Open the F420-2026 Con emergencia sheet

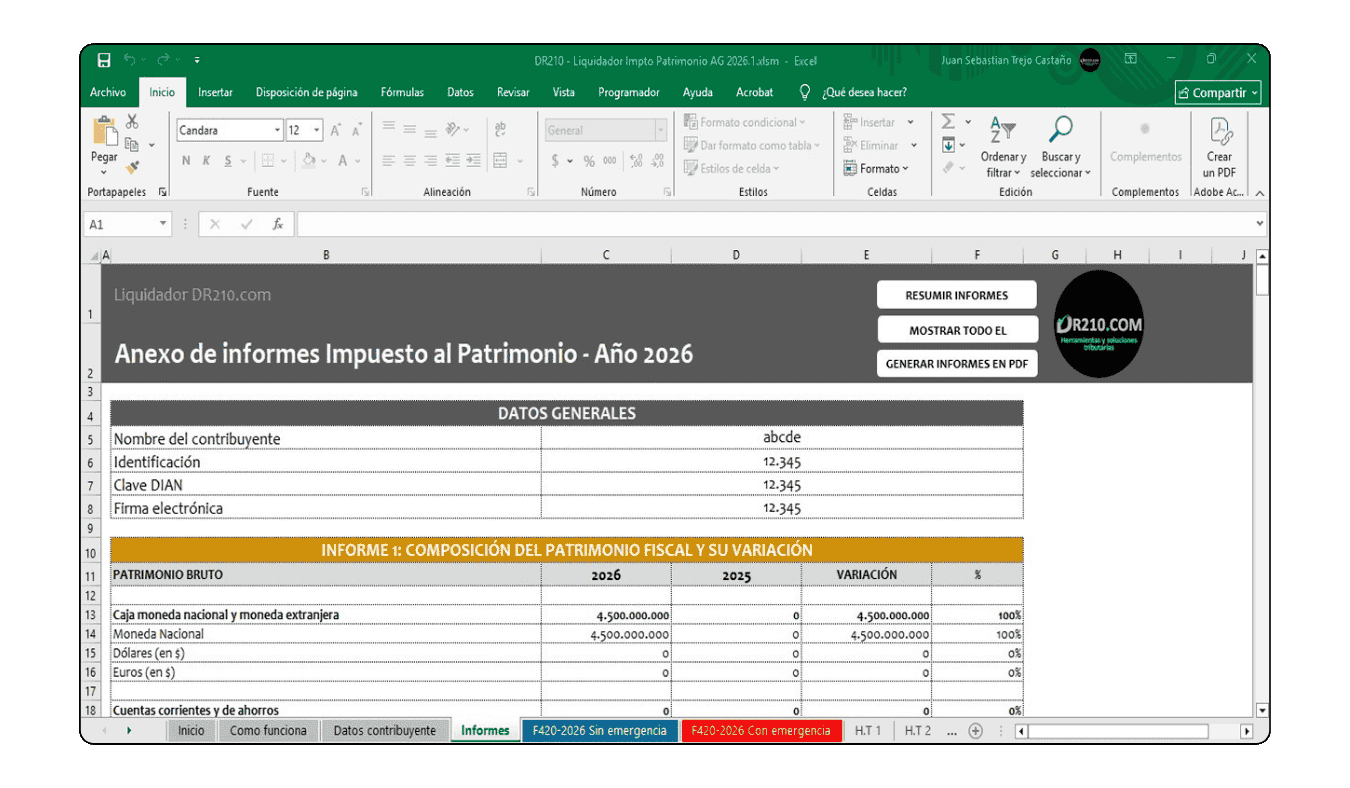[x=761, y=730]
